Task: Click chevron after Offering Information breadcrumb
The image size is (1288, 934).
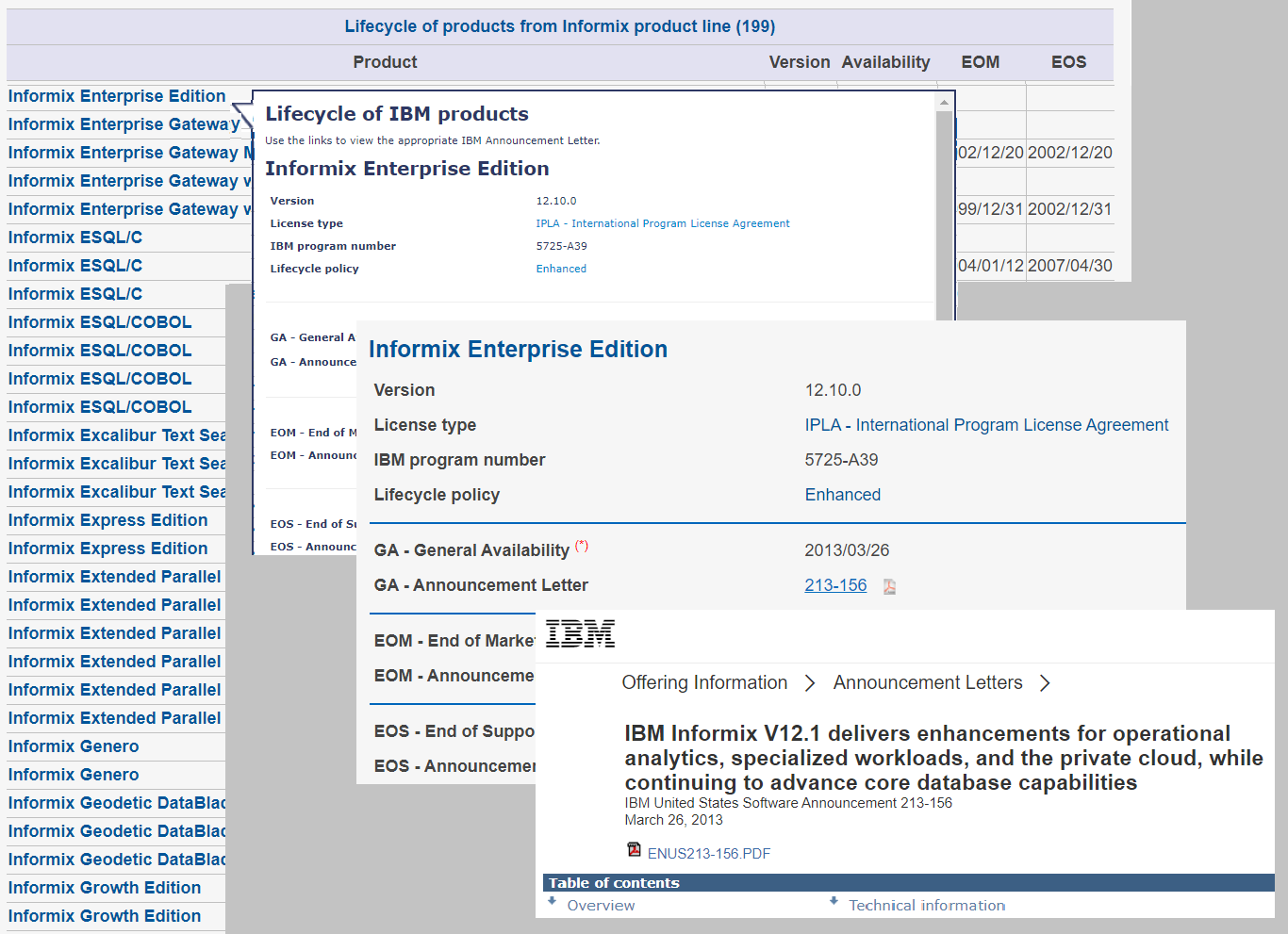Action: coord(810,683)
